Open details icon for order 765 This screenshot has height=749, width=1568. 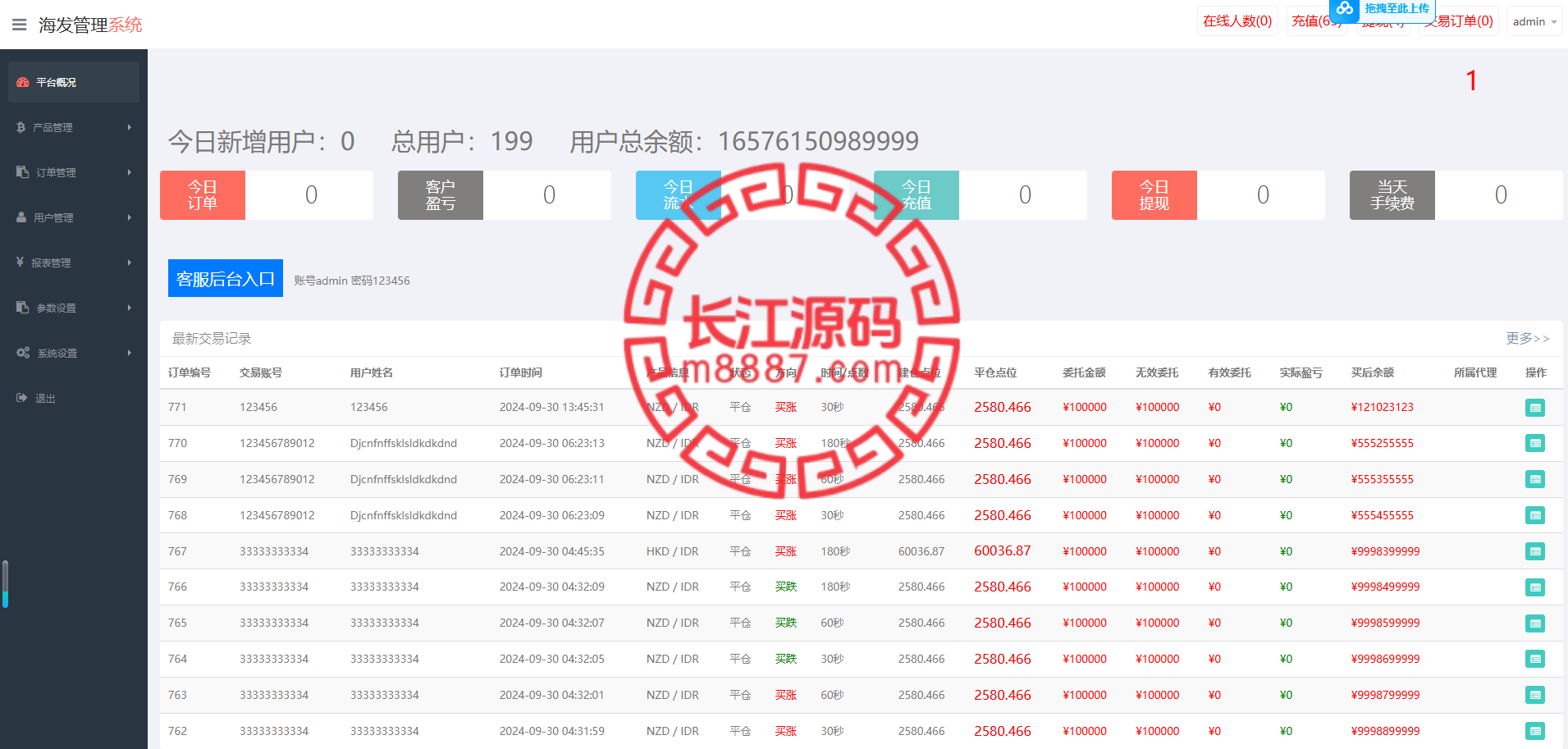click(x=1535, y=623)
